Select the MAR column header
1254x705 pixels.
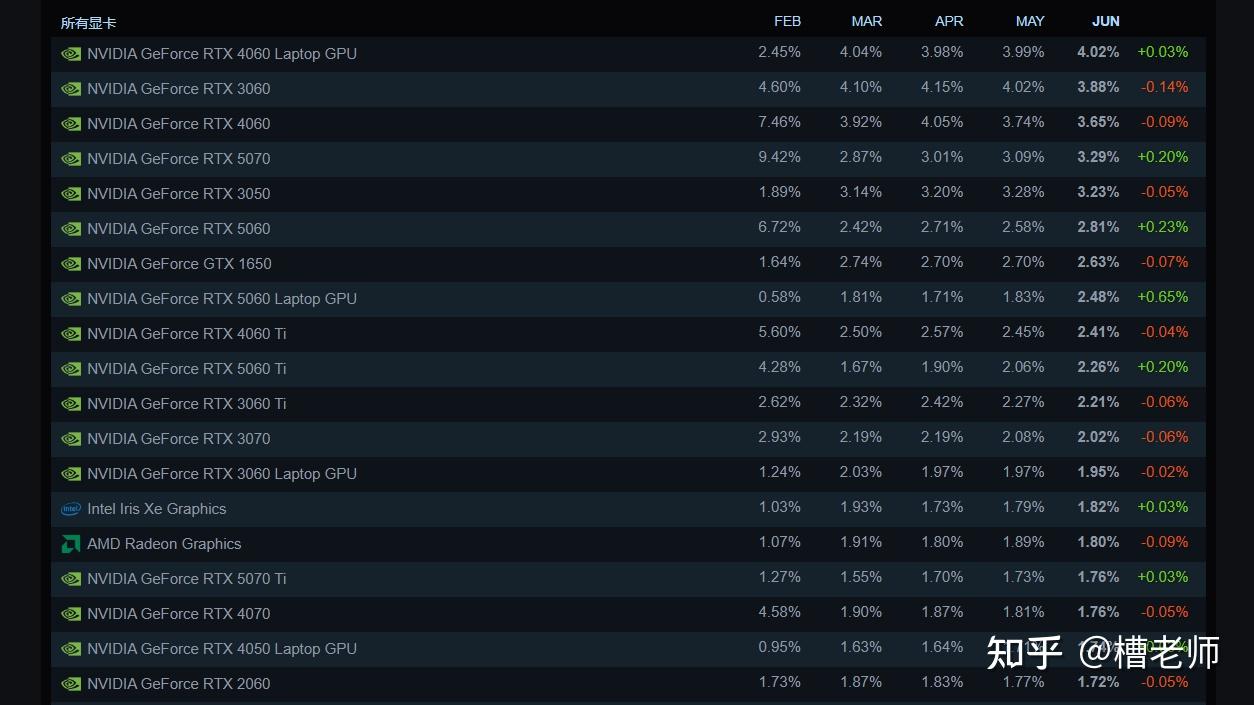tap(867, 21)
